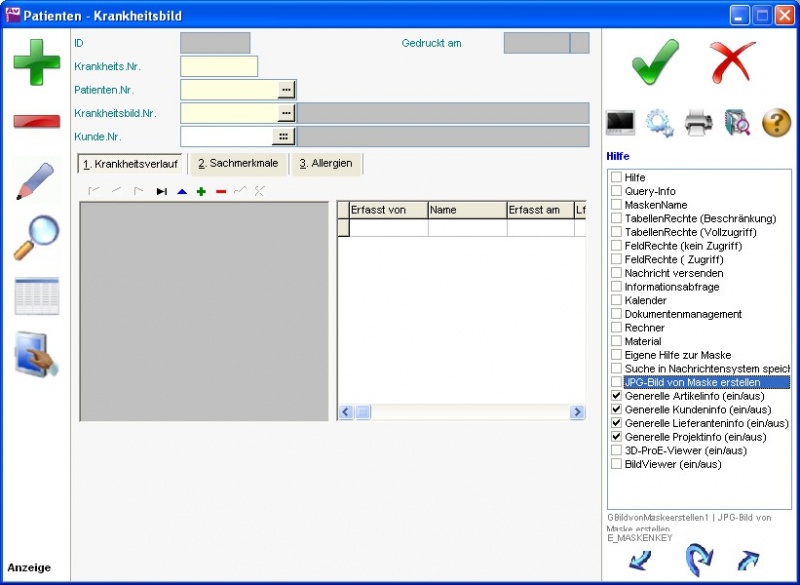Screen dimensions: 800x585
Task: Open search with the magnifying glass icon
Action: coord(36,238)
